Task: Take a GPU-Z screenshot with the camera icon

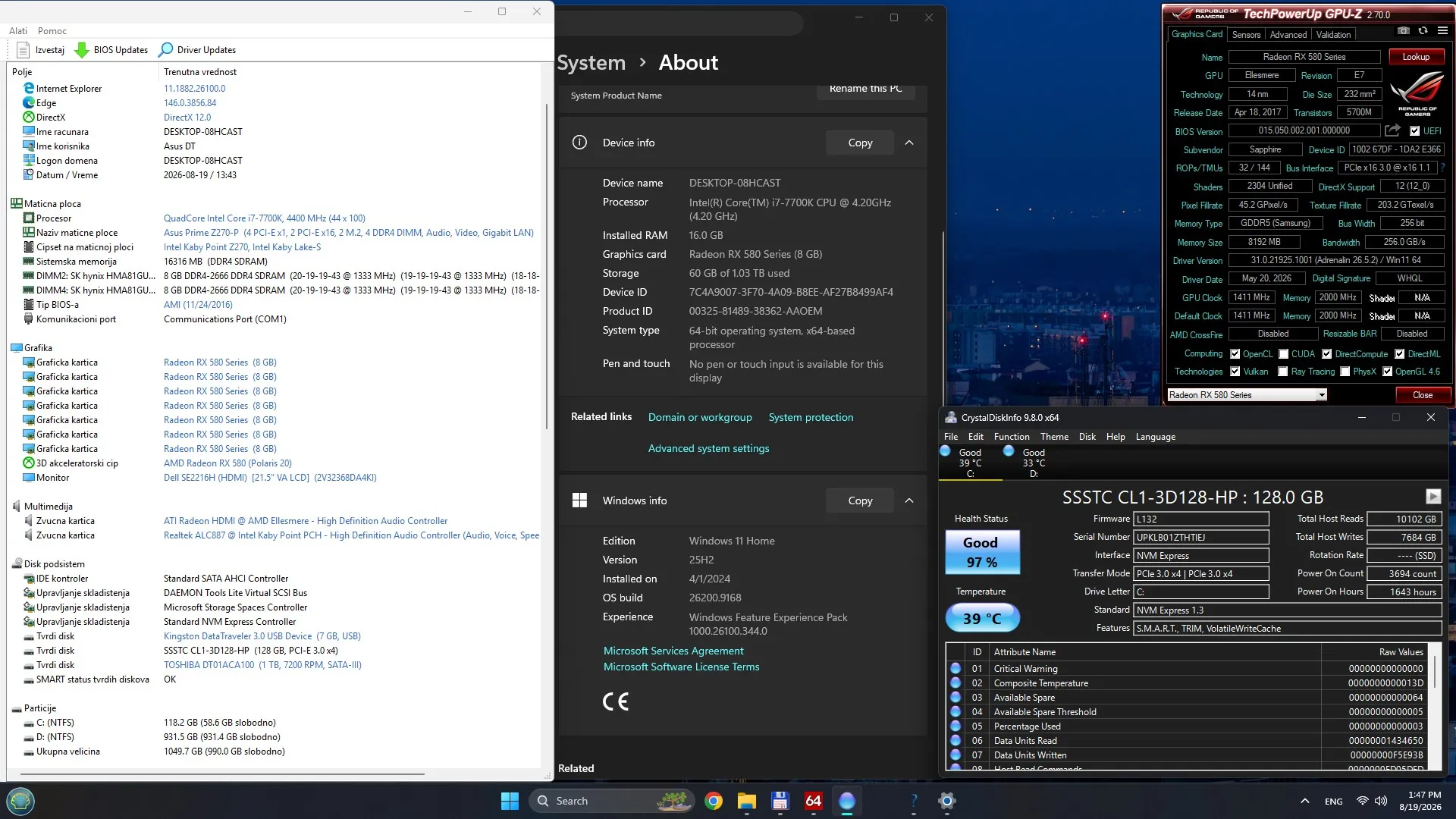Action: click(x=1404, y=31)
